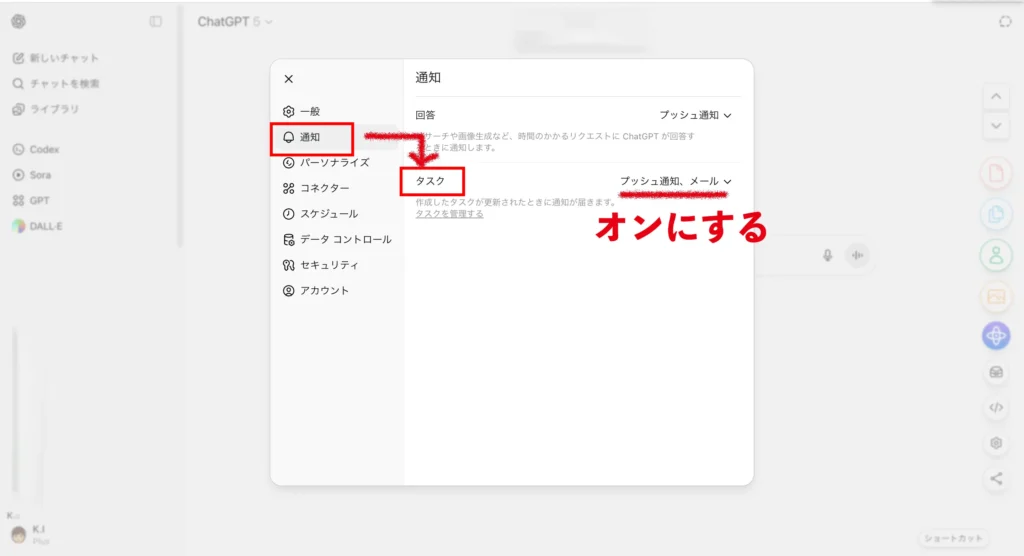
Task: Open the K.I account profile menu
Action: coord(31,534)
